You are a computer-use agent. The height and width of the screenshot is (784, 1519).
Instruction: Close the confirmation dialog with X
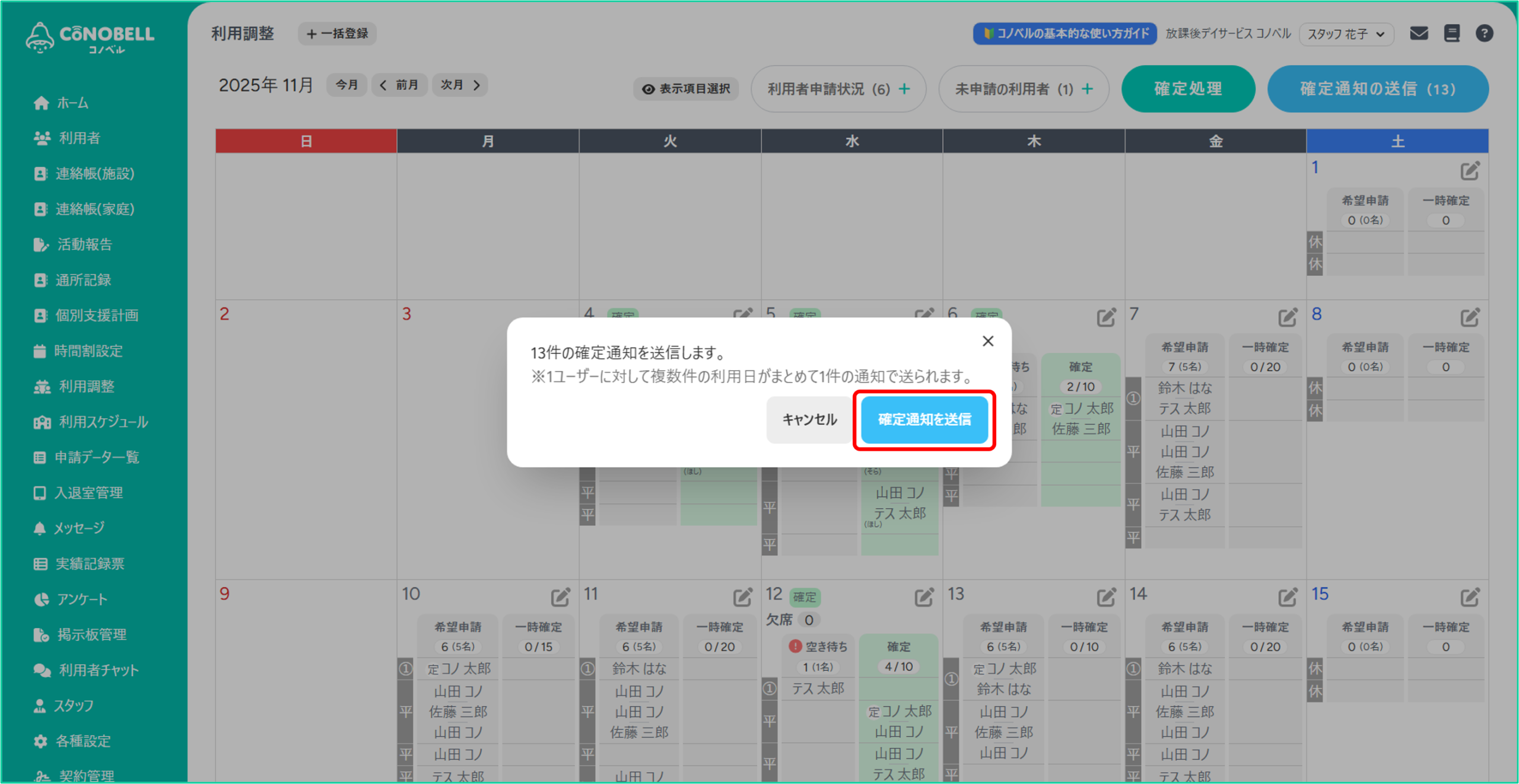pos(987,341)
